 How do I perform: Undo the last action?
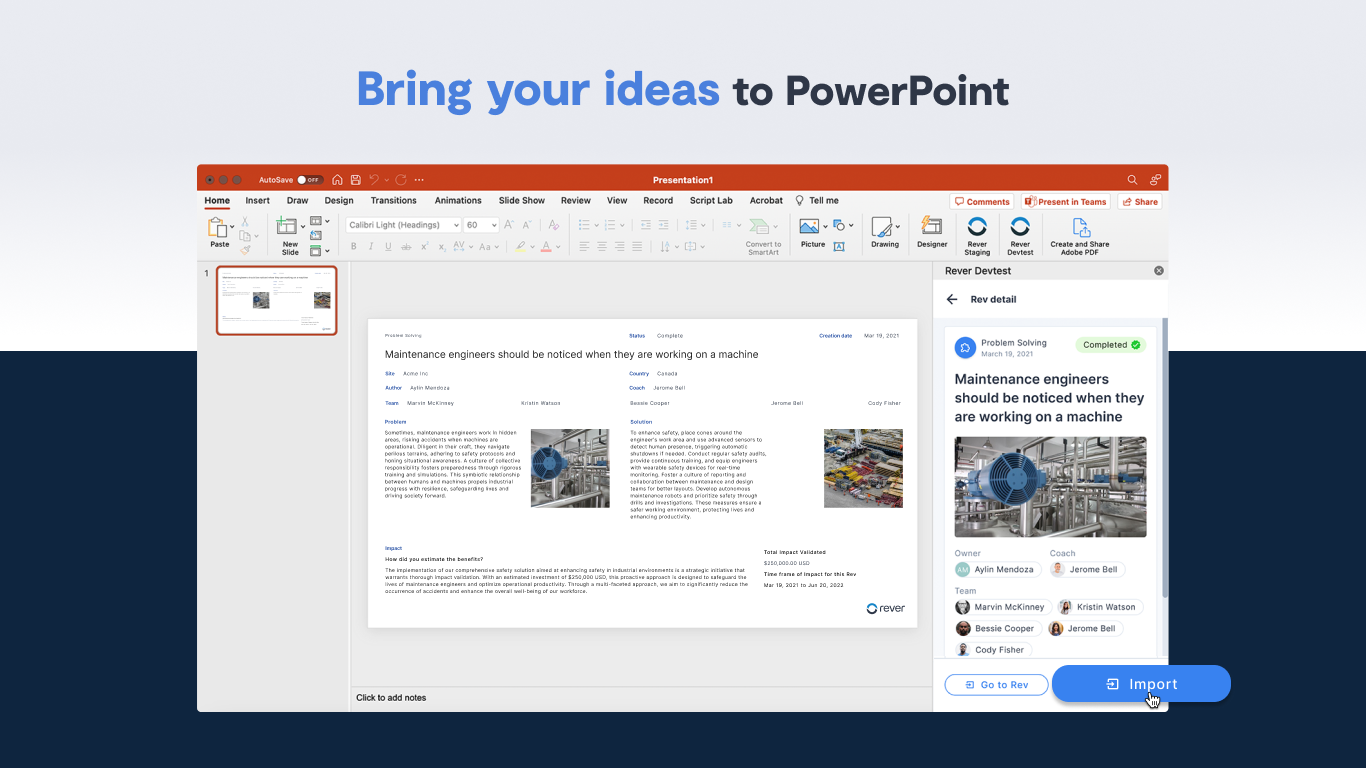tap(374, 180)
